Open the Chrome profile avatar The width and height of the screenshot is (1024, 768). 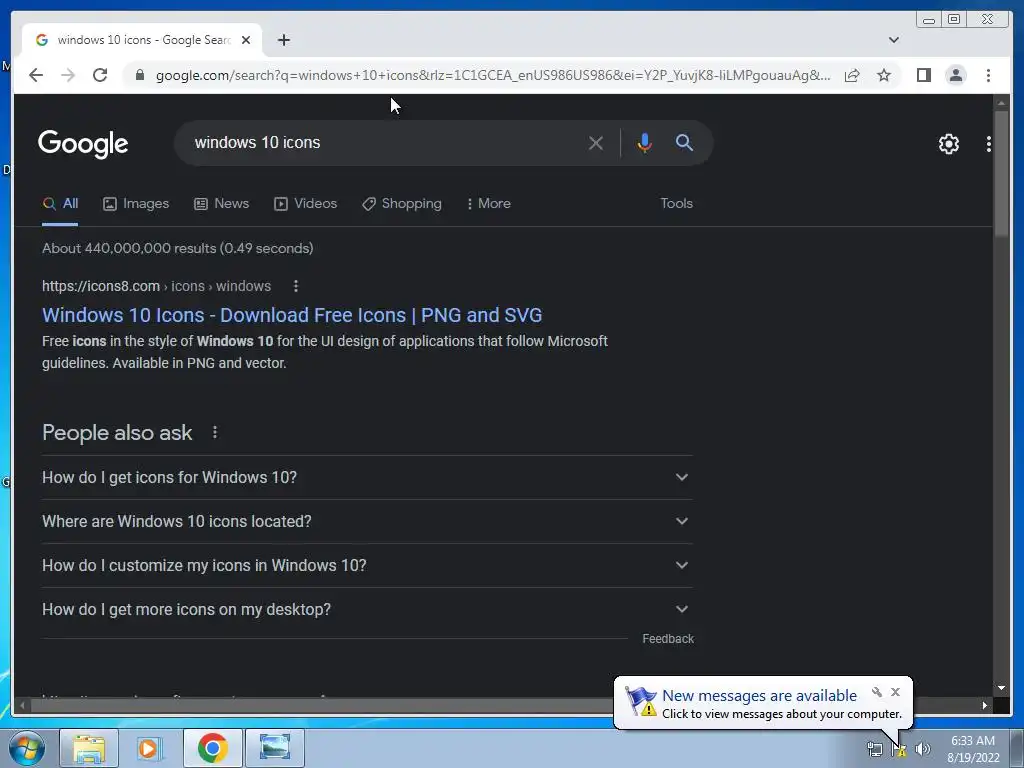(x=955, y=75)
